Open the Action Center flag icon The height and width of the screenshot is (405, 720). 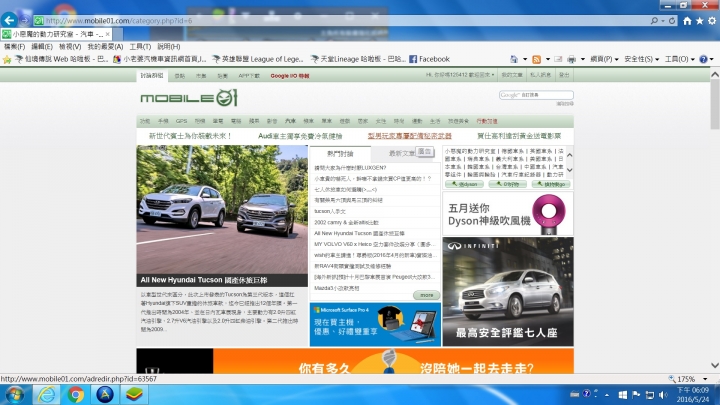tap(636, 395)
